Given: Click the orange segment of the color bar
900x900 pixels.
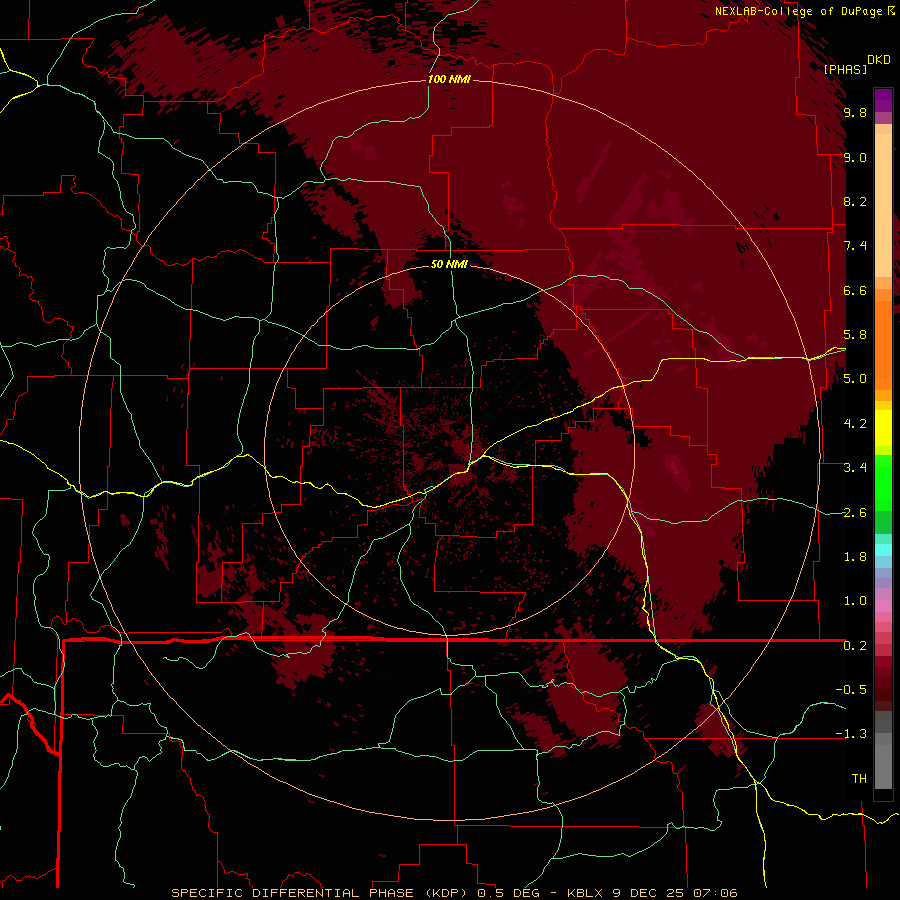Looking at the screenshot, I should 883,346.
